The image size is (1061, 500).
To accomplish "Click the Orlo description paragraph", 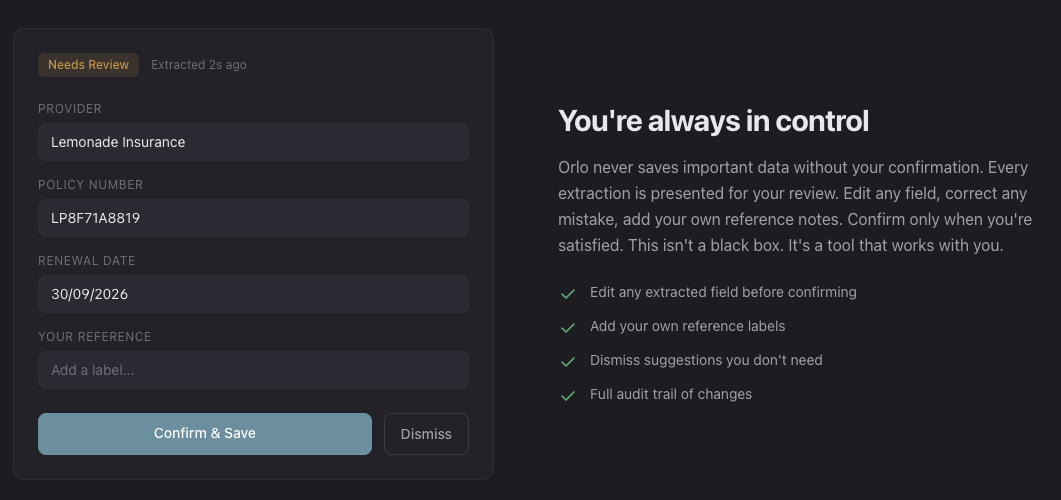I will click(794, 206).
